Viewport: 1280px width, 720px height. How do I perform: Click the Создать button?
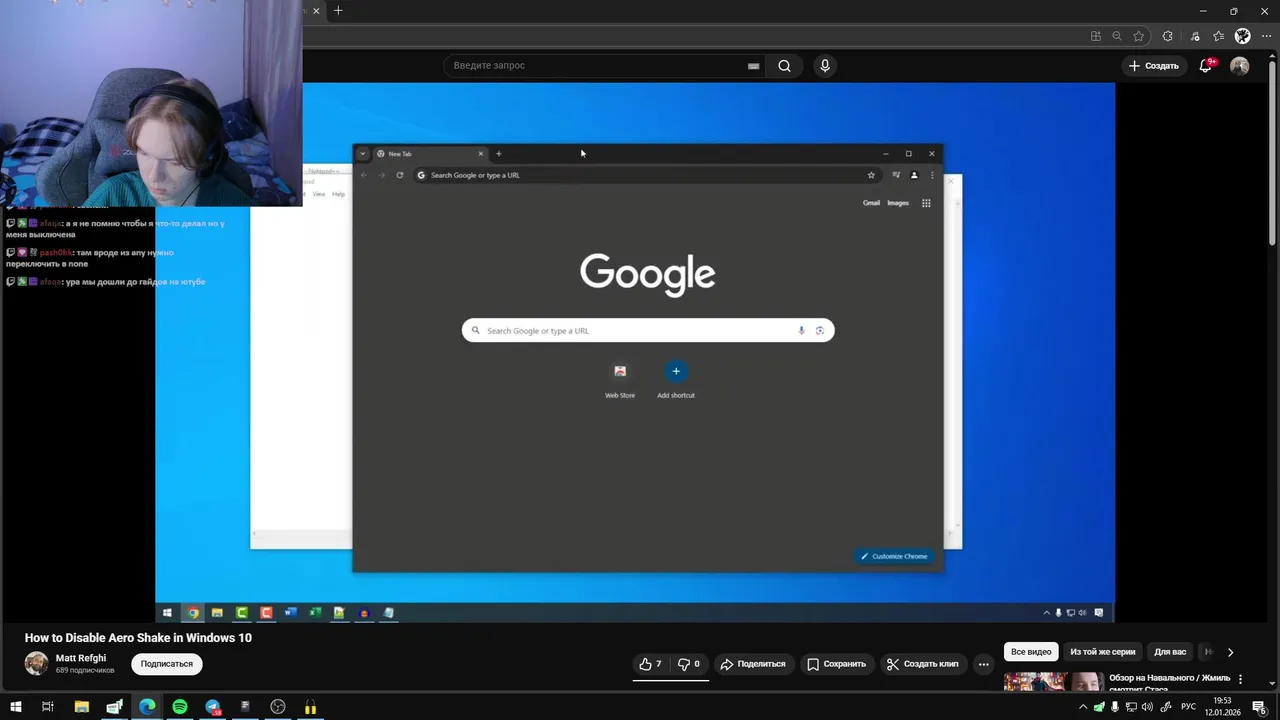click(1154, 66)
